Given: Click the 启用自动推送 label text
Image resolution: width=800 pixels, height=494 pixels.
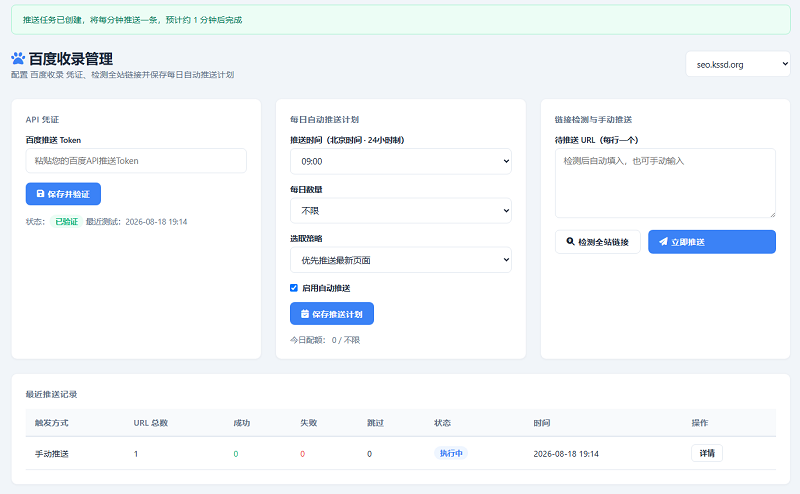Looking at the screenshot, I should [326, 288].
